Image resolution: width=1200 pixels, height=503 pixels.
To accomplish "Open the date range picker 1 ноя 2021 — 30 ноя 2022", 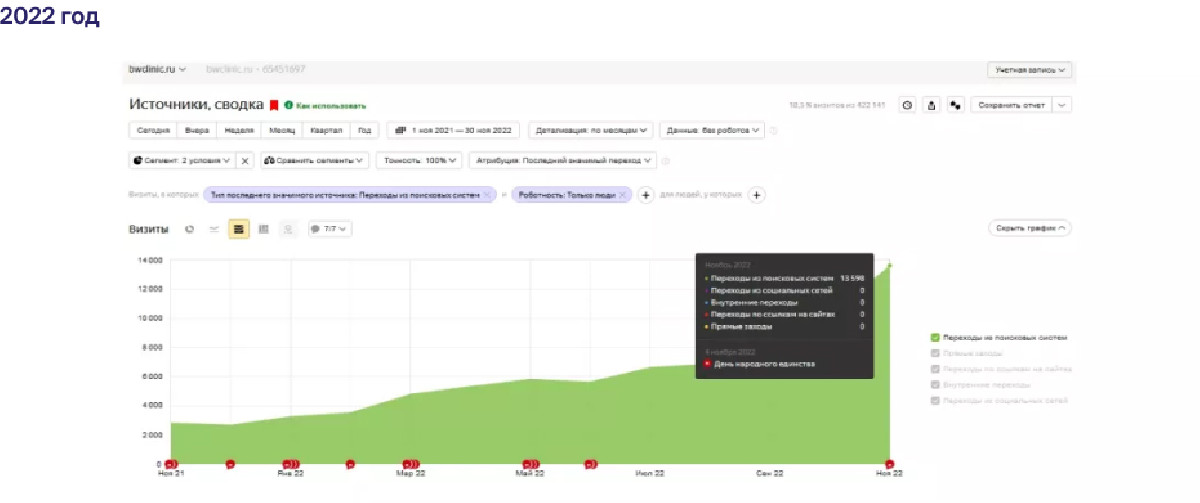I will (x=455, y=130).
